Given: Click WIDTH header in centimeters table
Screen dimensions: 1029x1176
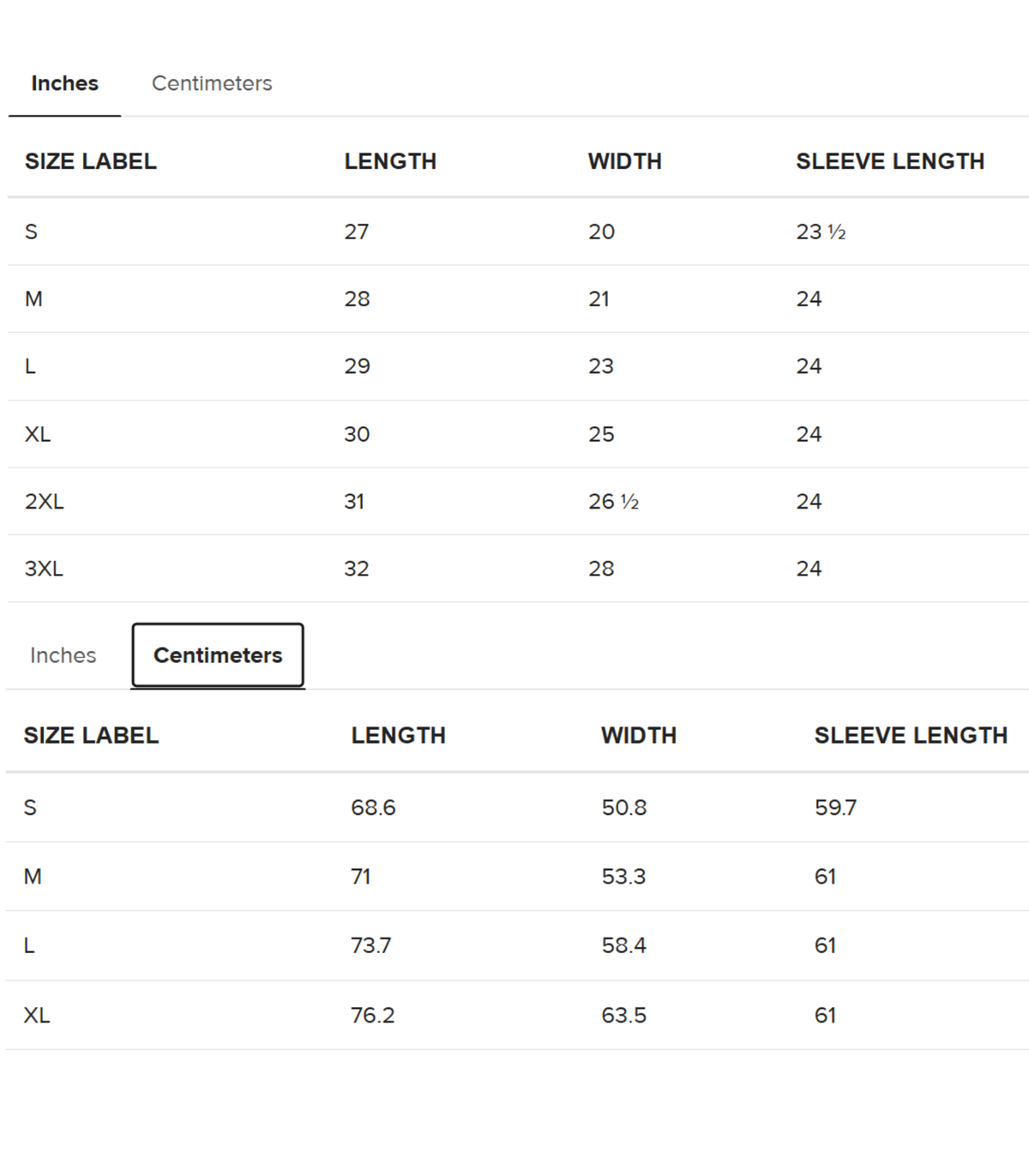Looking at the screenshot, I should click(639, 735).
